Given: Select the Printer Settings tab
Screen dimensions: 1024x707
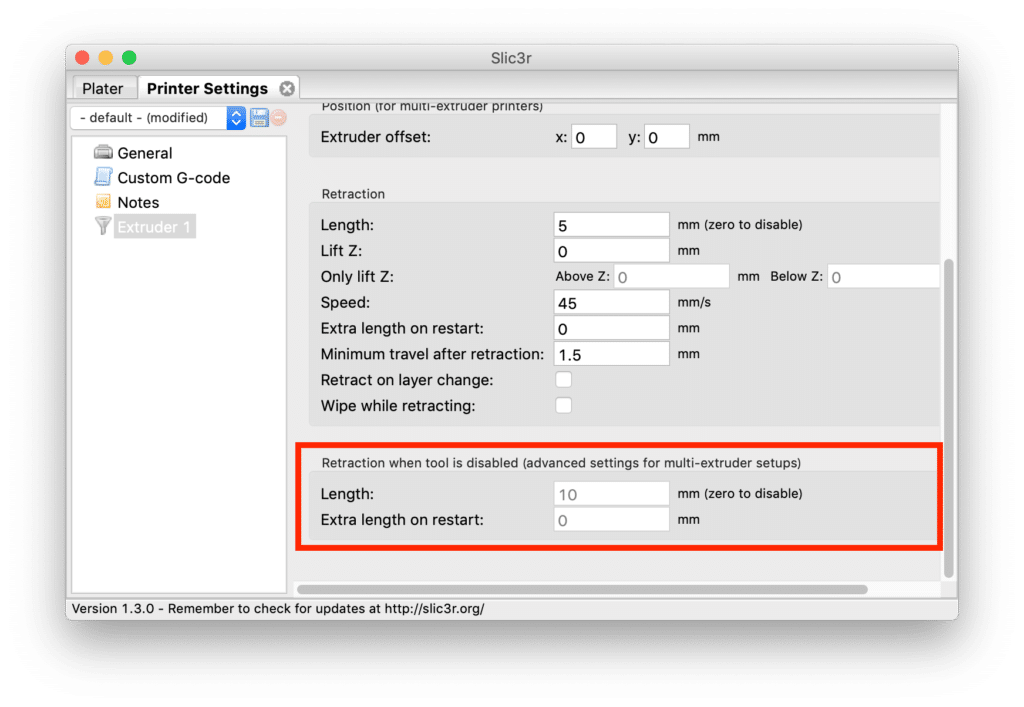Looking at the screenshot, I should pos(207,88).
